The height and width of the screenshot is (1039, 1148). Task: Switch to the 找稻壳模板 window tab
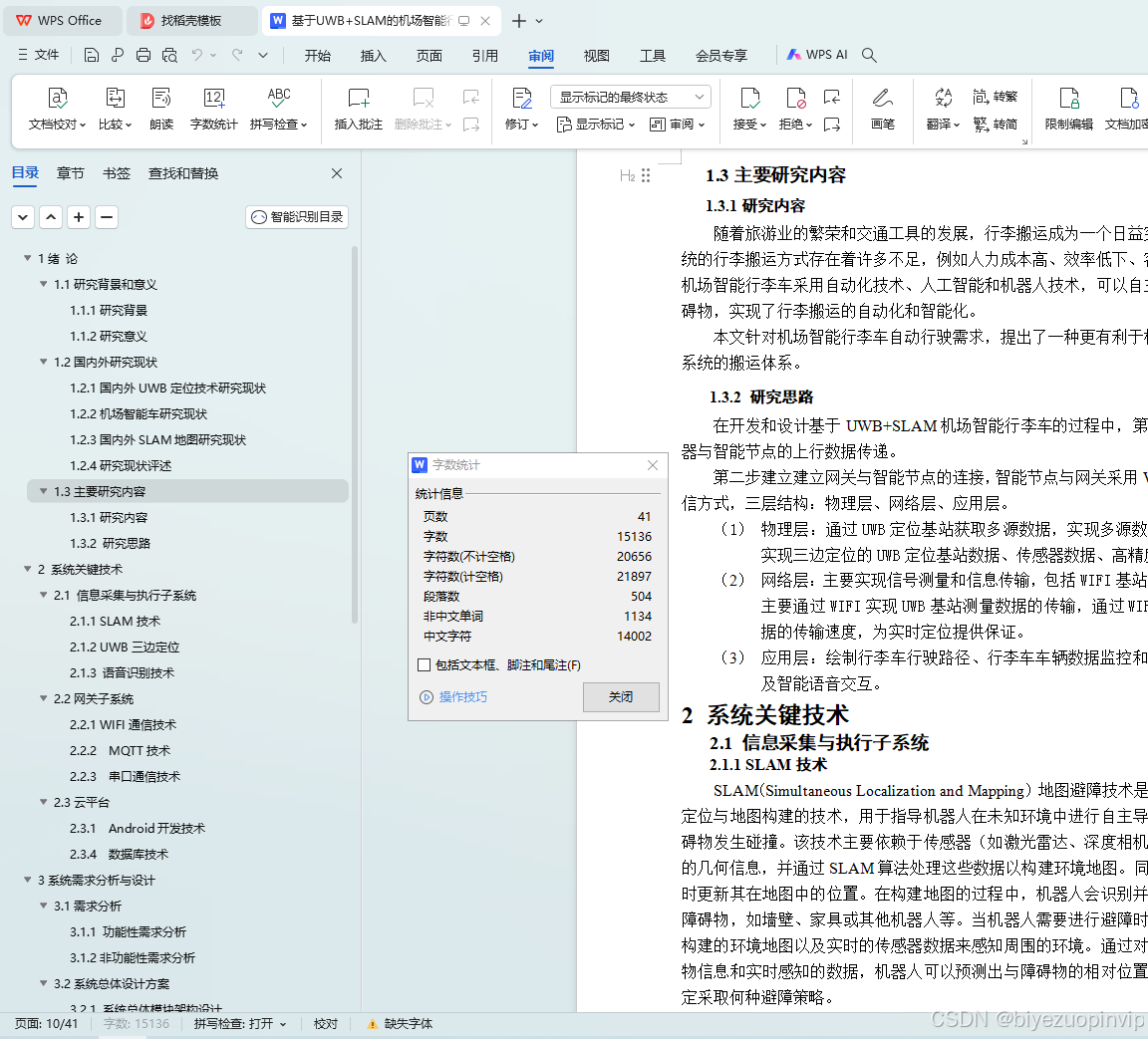click(x=191, y=21)
